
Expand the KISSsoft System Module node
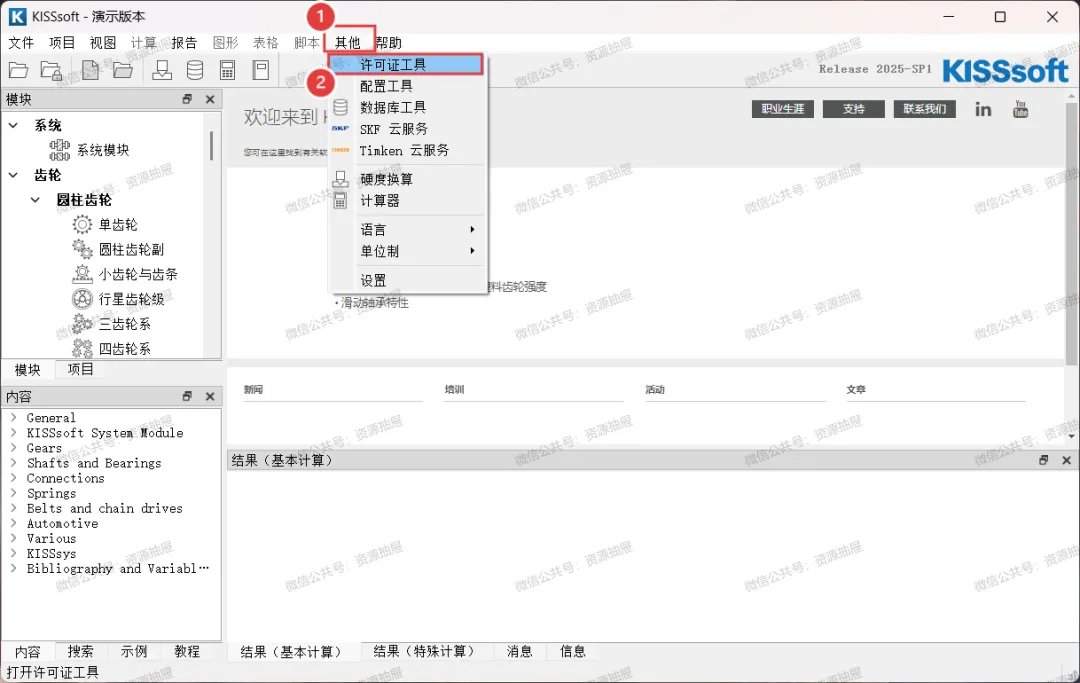[x=13, y=432]
